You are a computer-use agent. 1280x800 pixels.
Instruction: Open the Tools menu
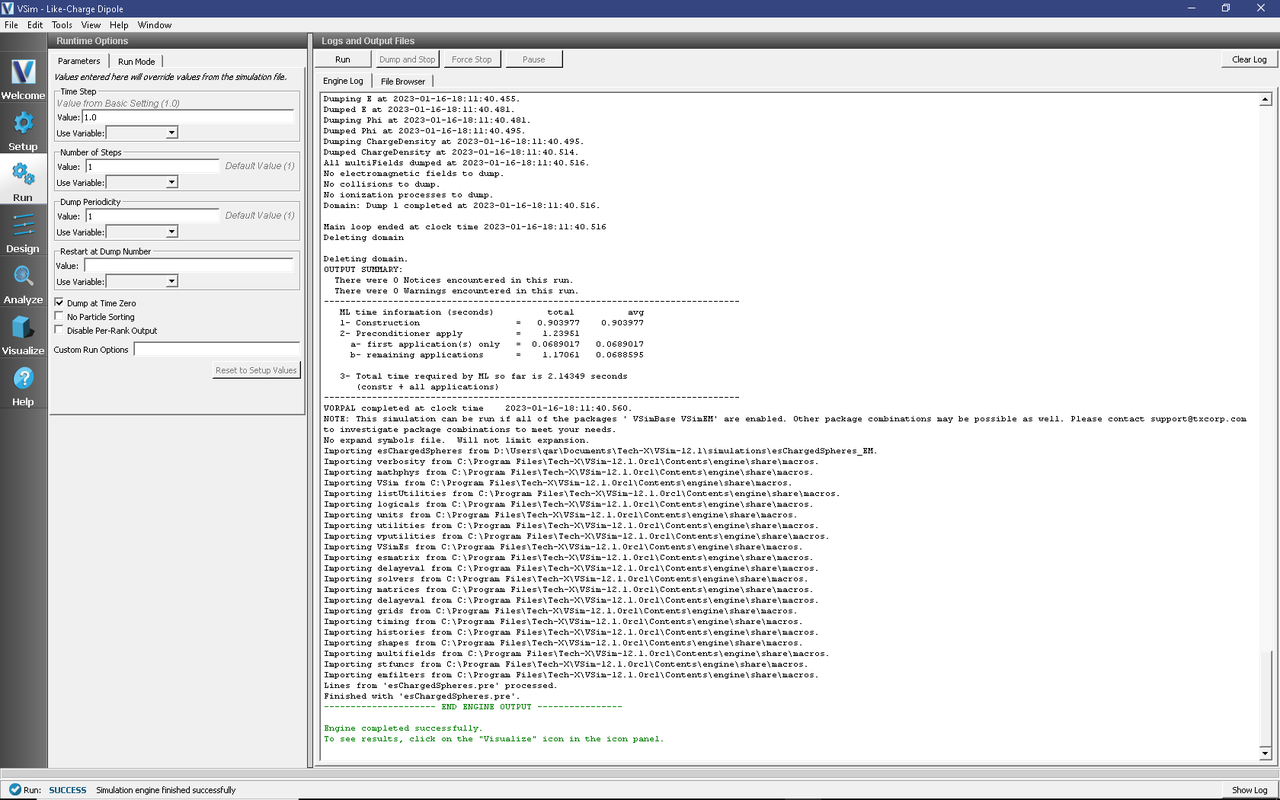point(62,25)
